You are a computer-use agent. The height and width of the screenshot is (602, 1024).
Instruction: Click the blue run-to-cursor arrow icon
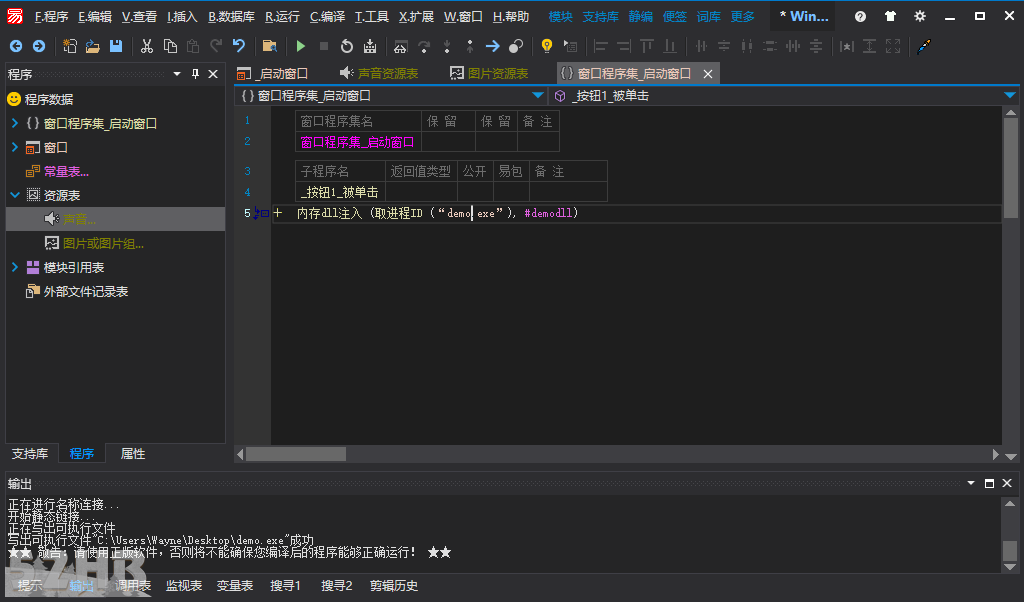[x=493, y=46]
